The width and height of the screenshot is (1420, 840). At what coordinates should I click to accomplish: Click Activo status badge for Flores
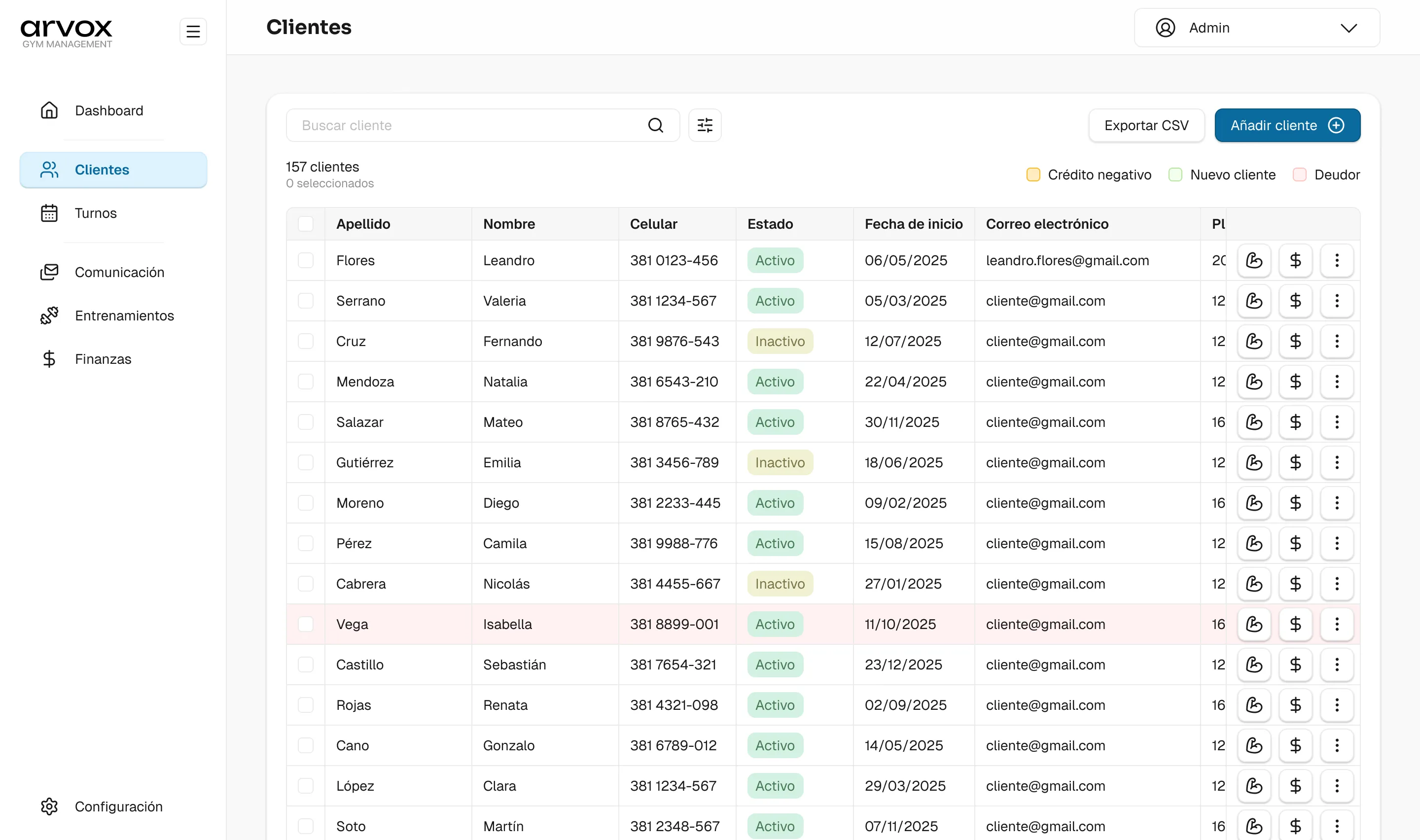point(775,260)
